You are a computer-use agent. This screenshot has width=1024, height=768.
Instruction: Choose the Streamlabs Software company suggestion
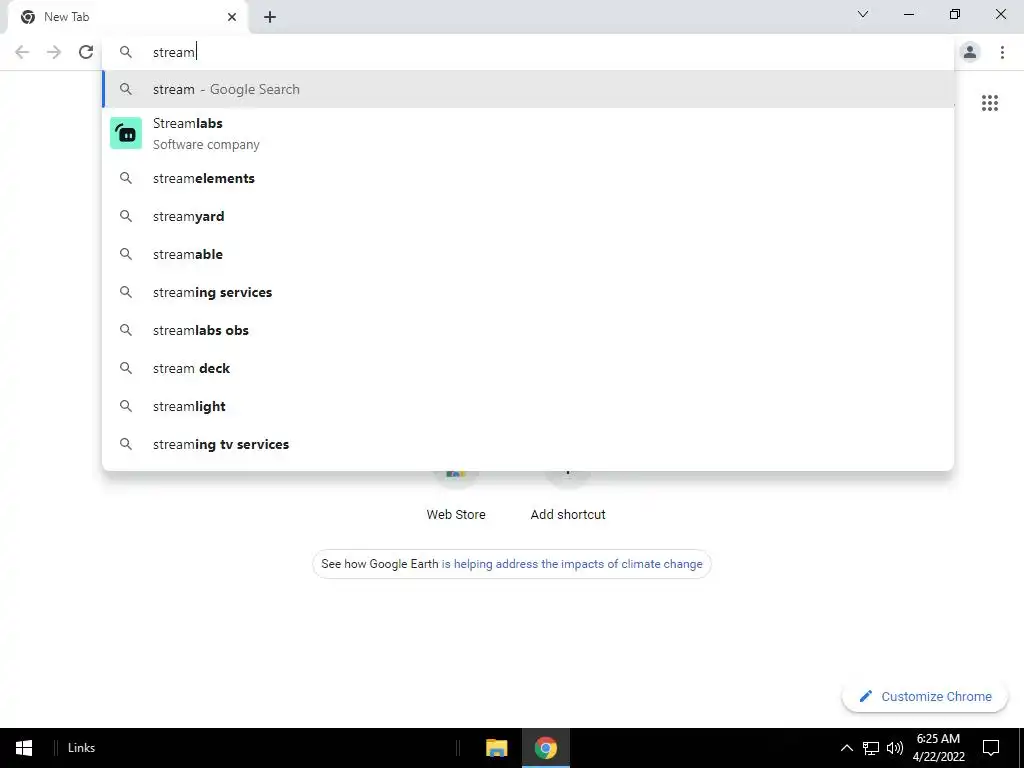pos(528,134)
